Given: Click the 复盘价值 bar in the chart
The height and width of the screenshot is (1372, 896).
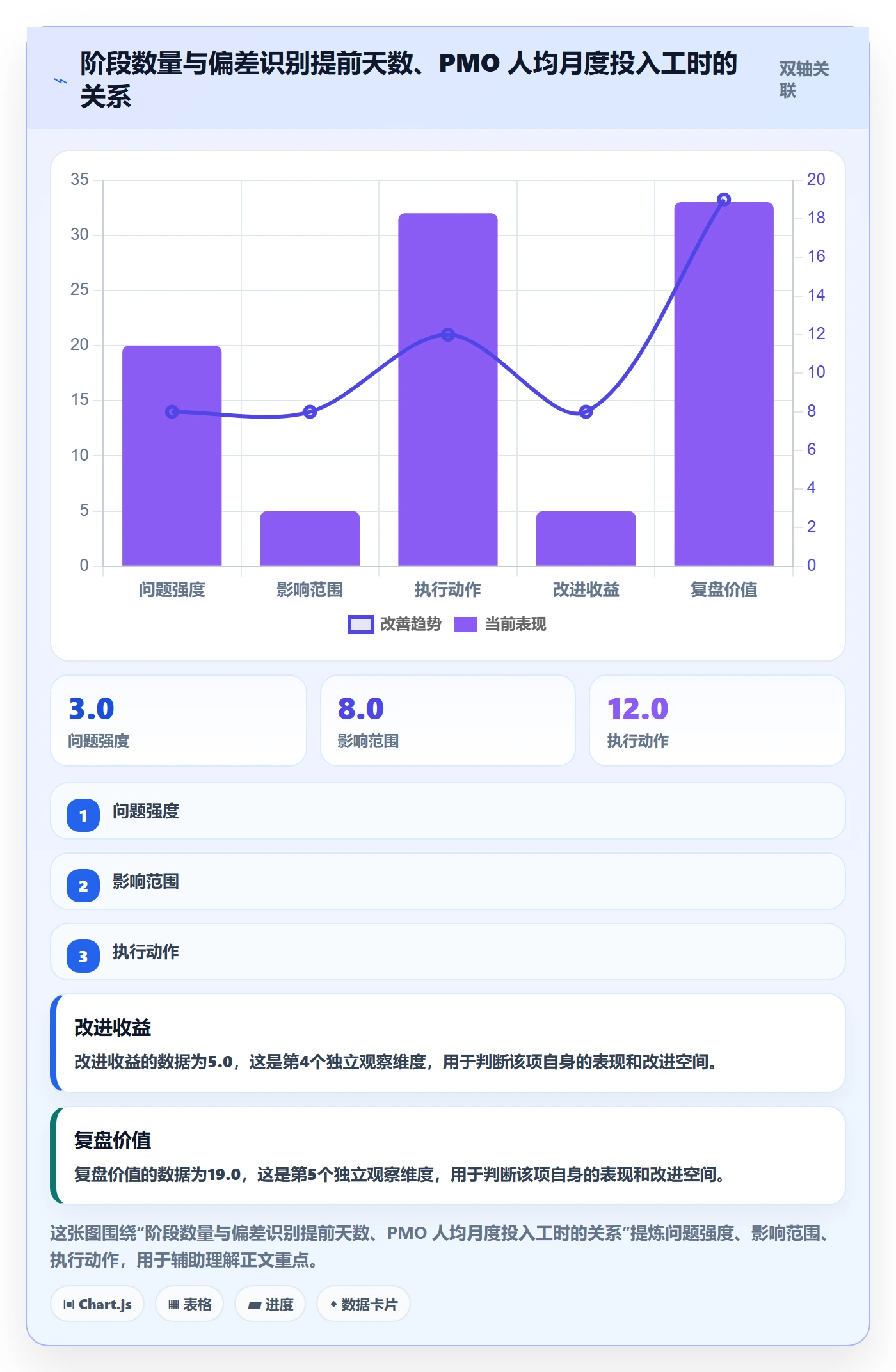Looking at the screenshot, I should tap(724, 384).
